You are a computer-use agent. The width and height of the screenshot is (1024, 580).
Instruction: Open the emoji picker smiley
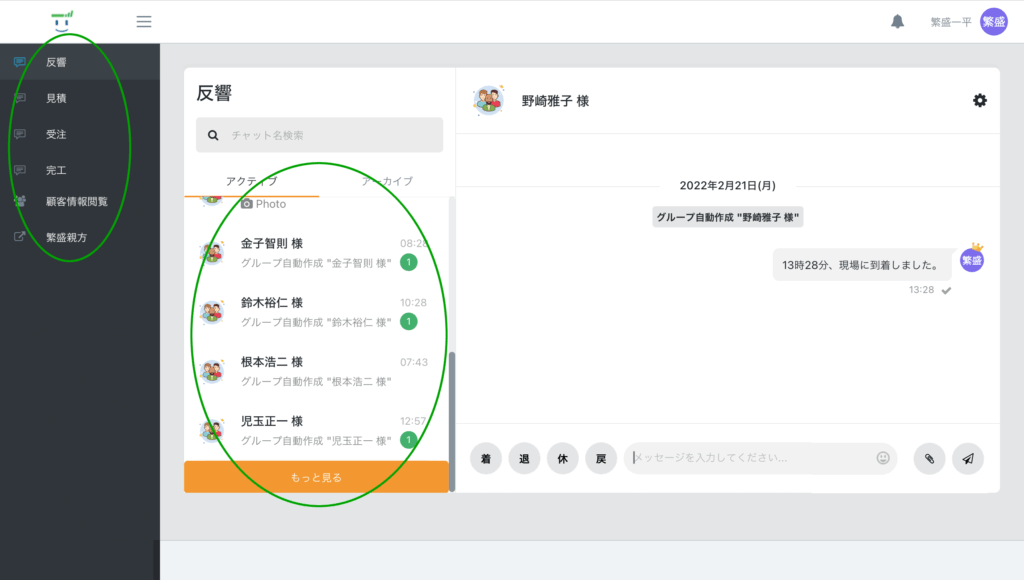pos(883,458)
